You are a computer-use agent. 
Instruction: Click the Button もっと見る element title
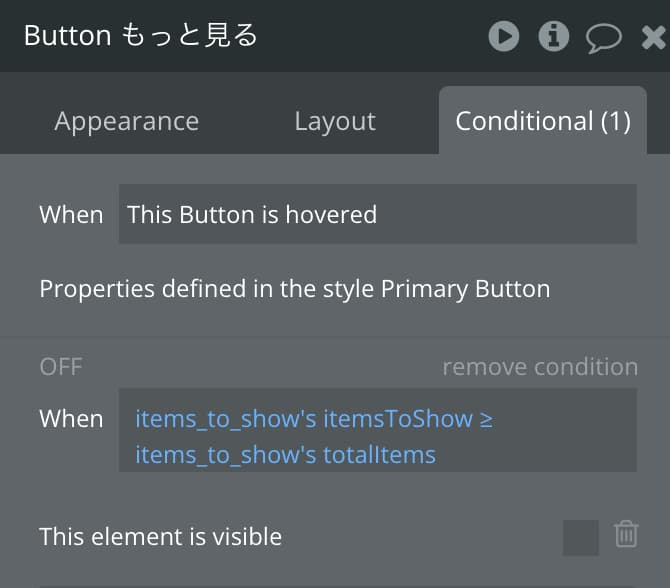click(x=141, y=35)
